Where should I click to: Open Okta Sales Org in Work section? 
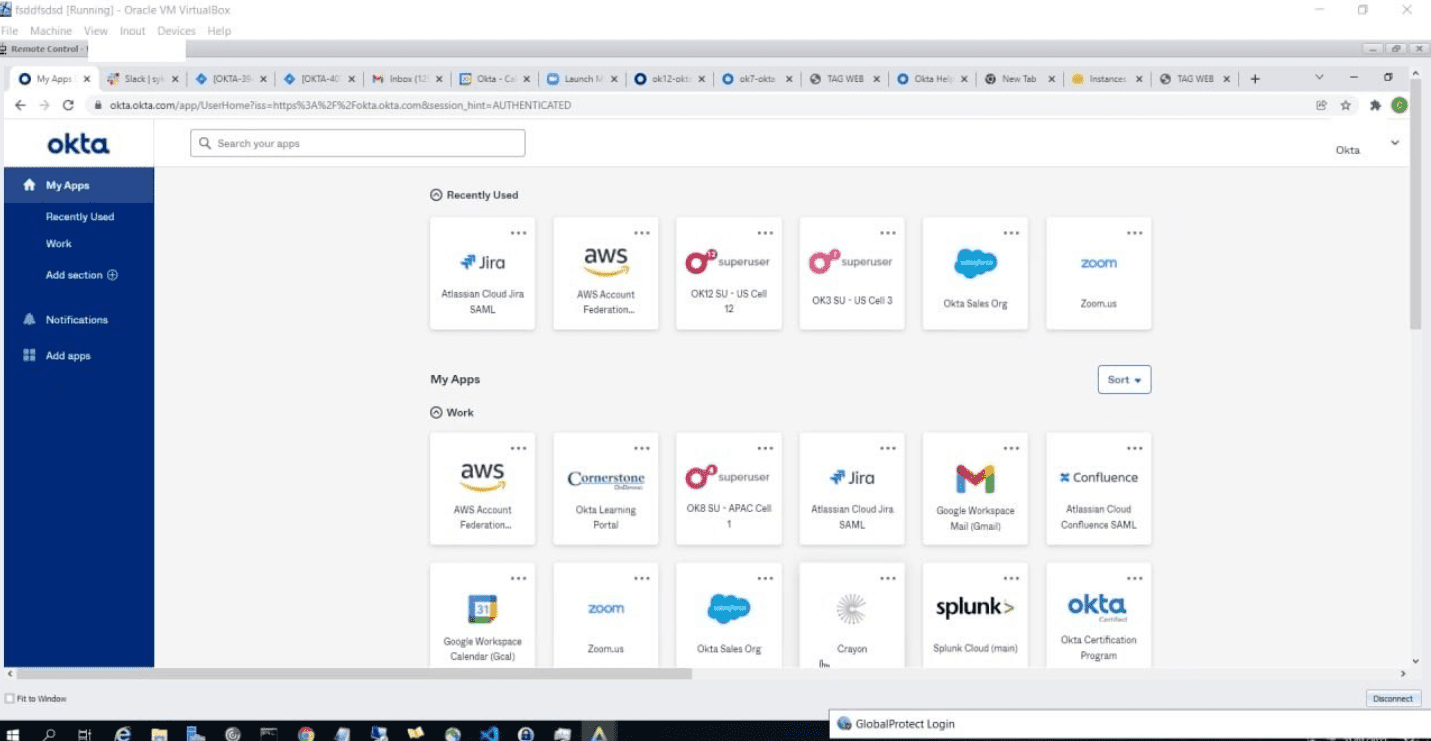729,615
